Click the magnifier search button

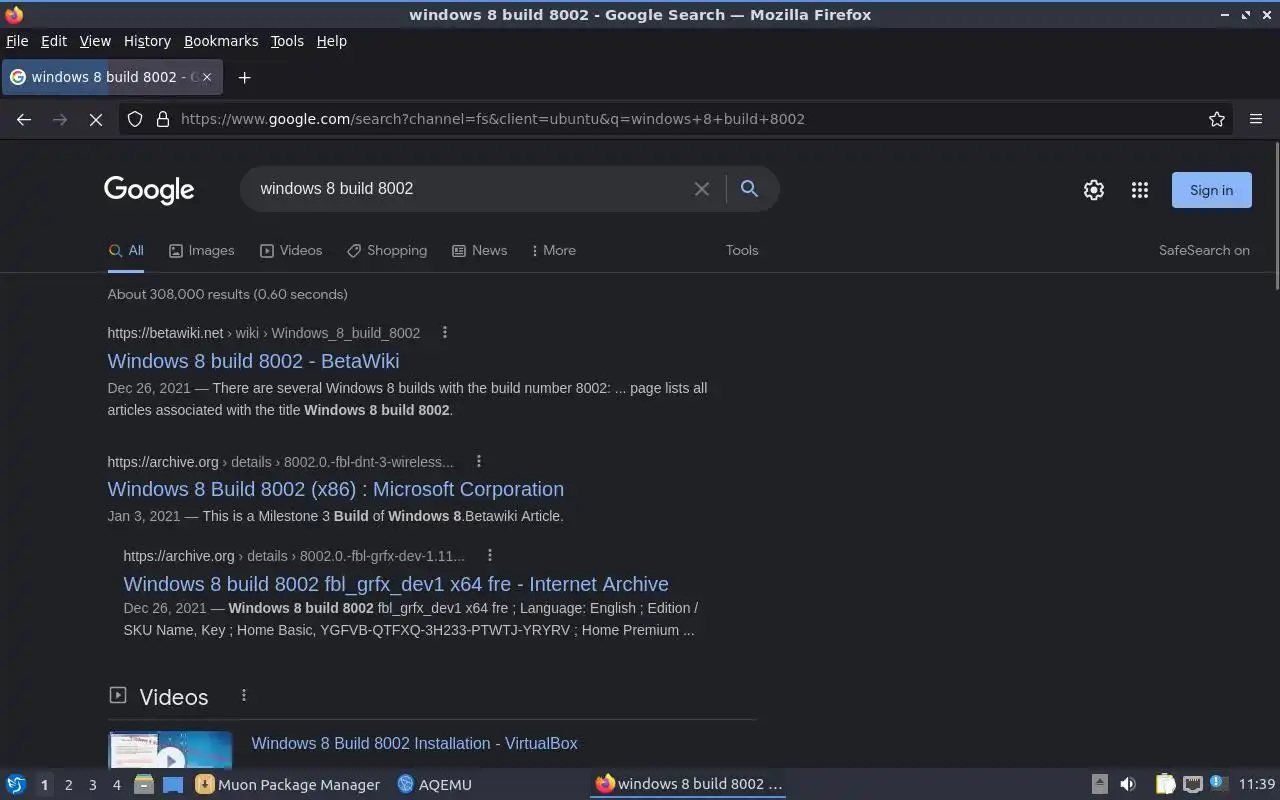(x=749, y=188)
